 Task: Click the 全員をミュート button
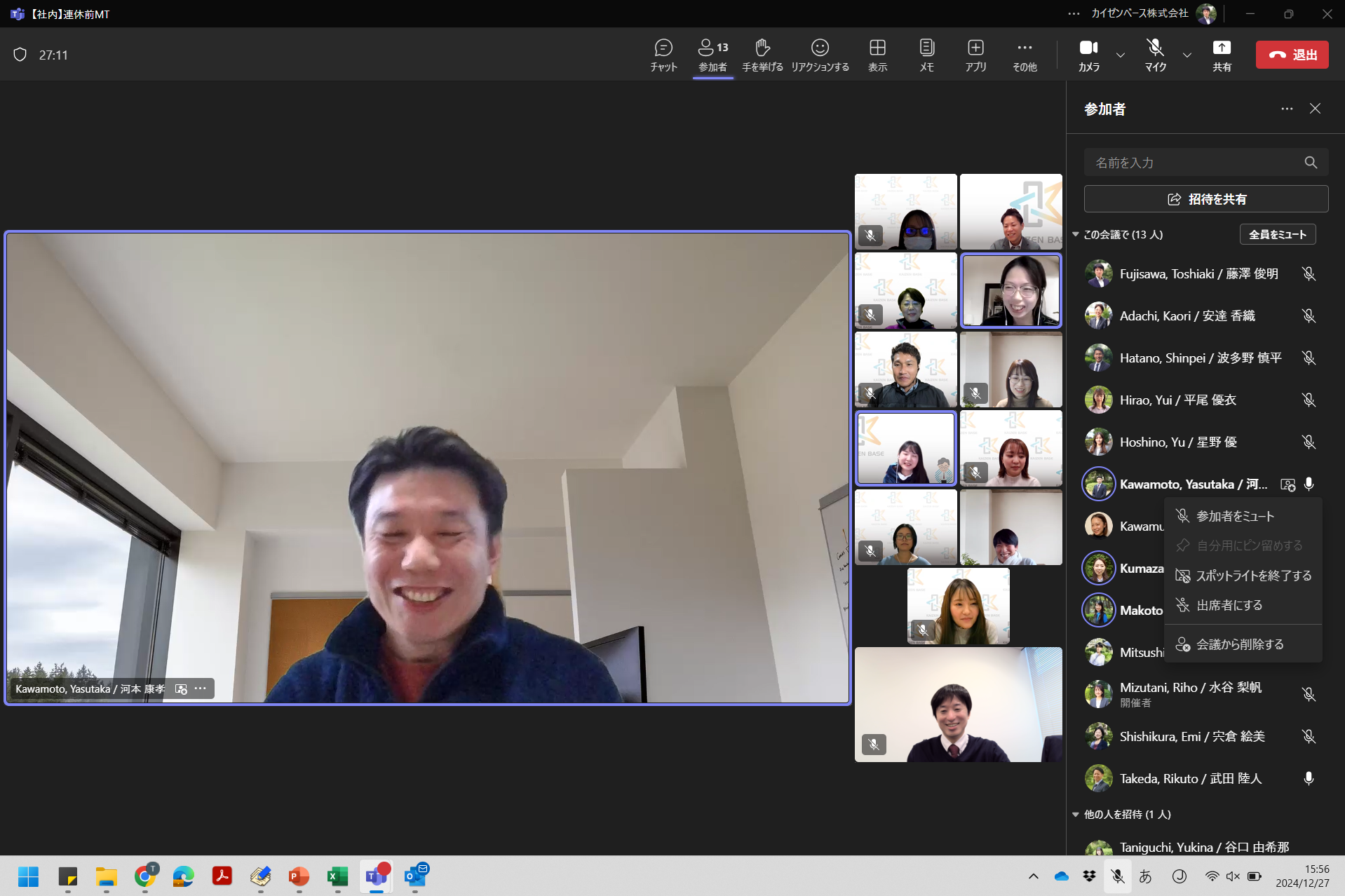[x=1278, y=234]
